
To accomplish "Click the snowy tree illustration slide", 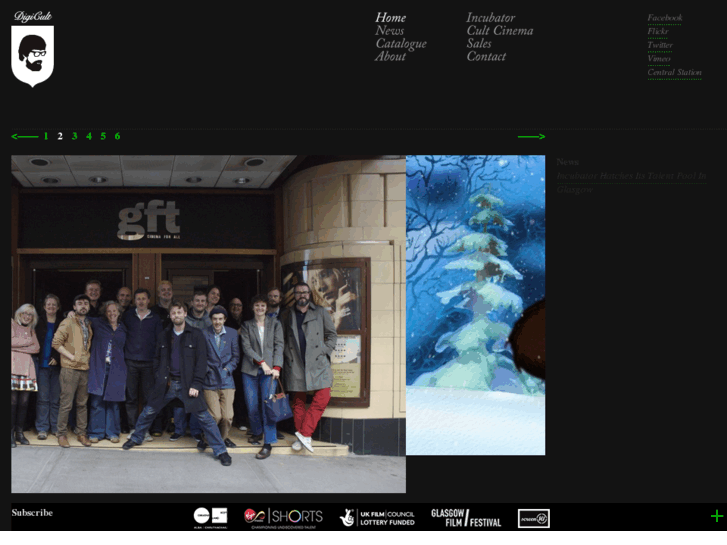I will coord(476,305).
